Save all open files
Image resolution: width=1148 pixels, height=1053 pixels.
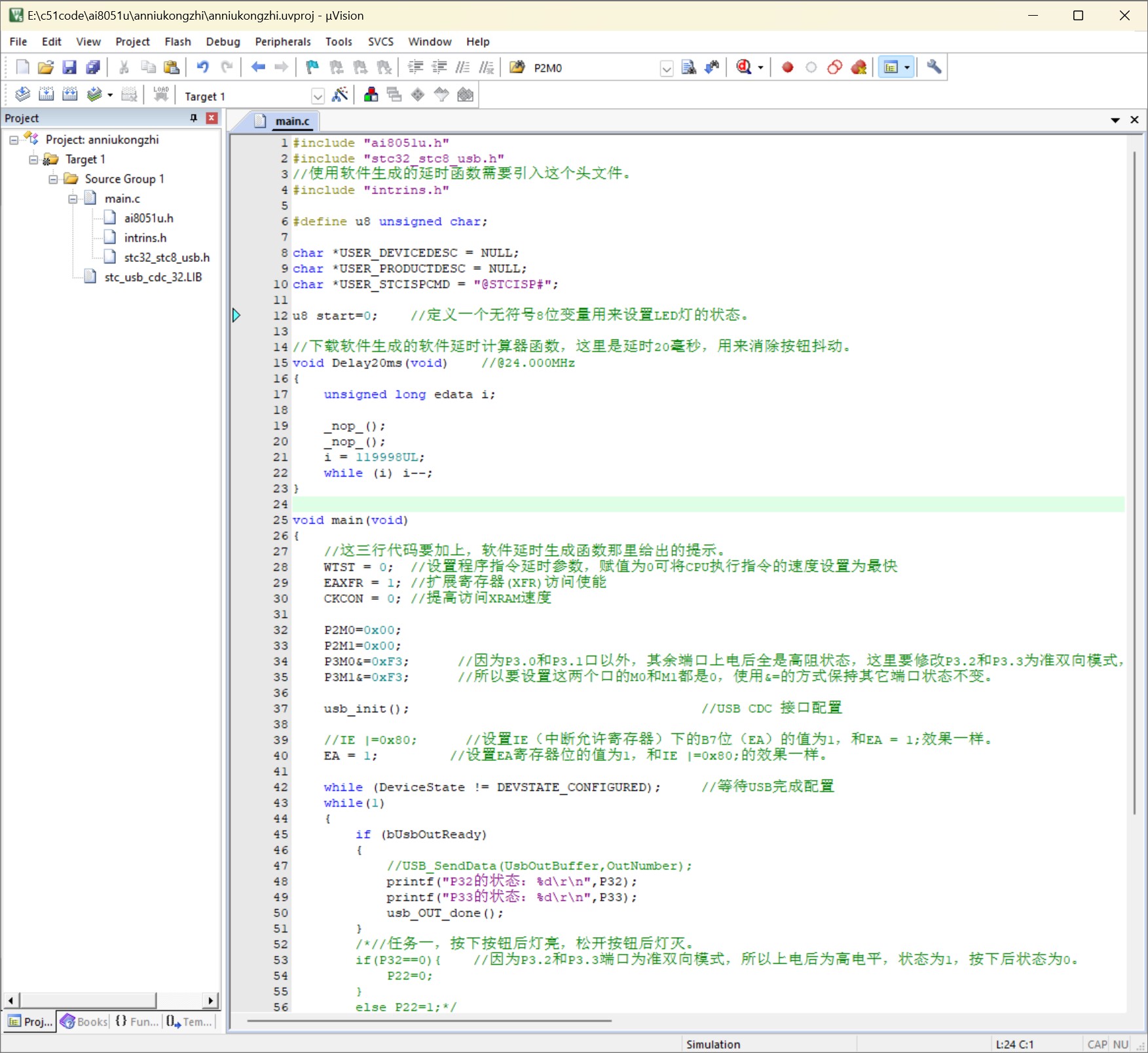pos(93,67)
